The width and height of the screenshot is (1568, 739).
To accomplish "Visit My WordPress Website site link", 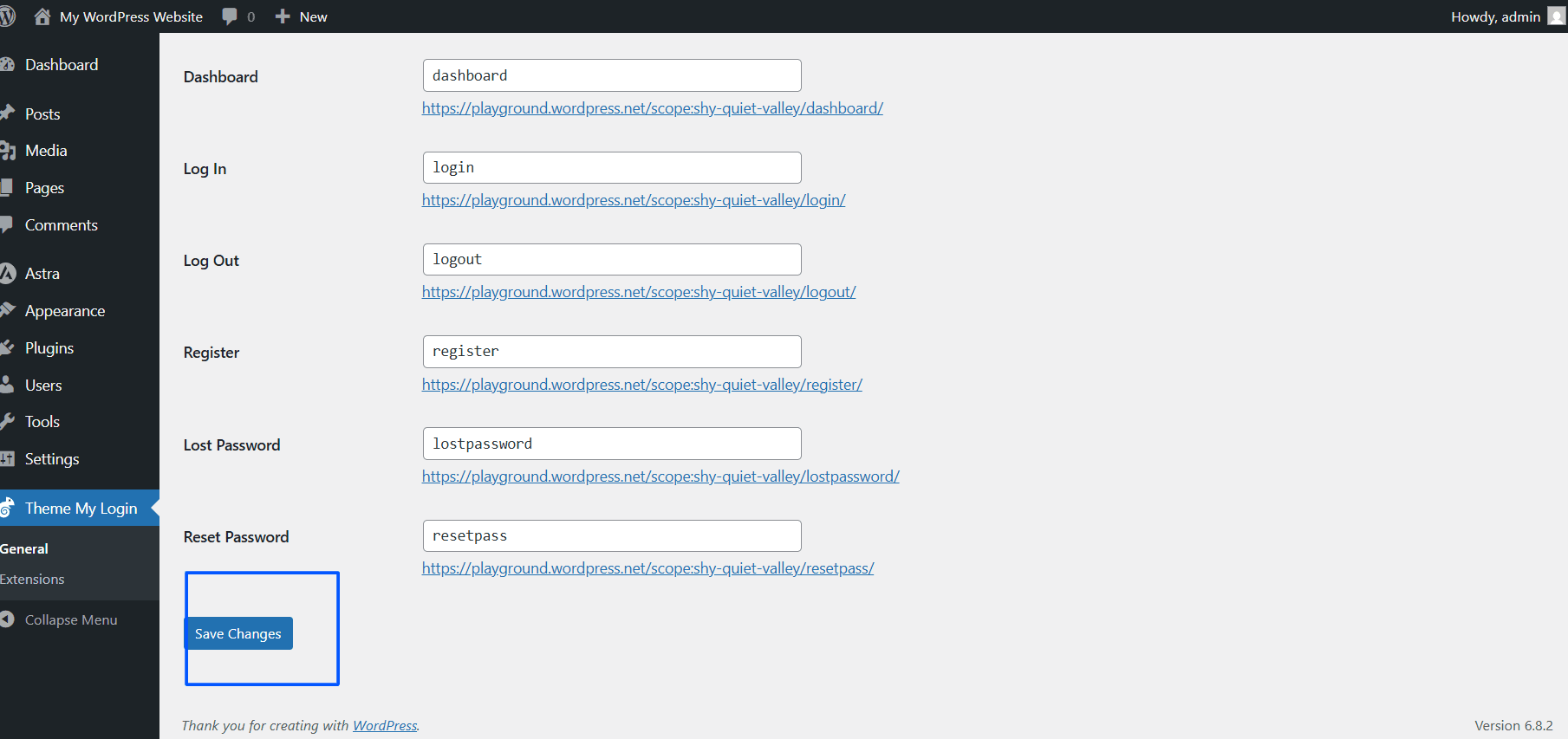I will (131, 16).
